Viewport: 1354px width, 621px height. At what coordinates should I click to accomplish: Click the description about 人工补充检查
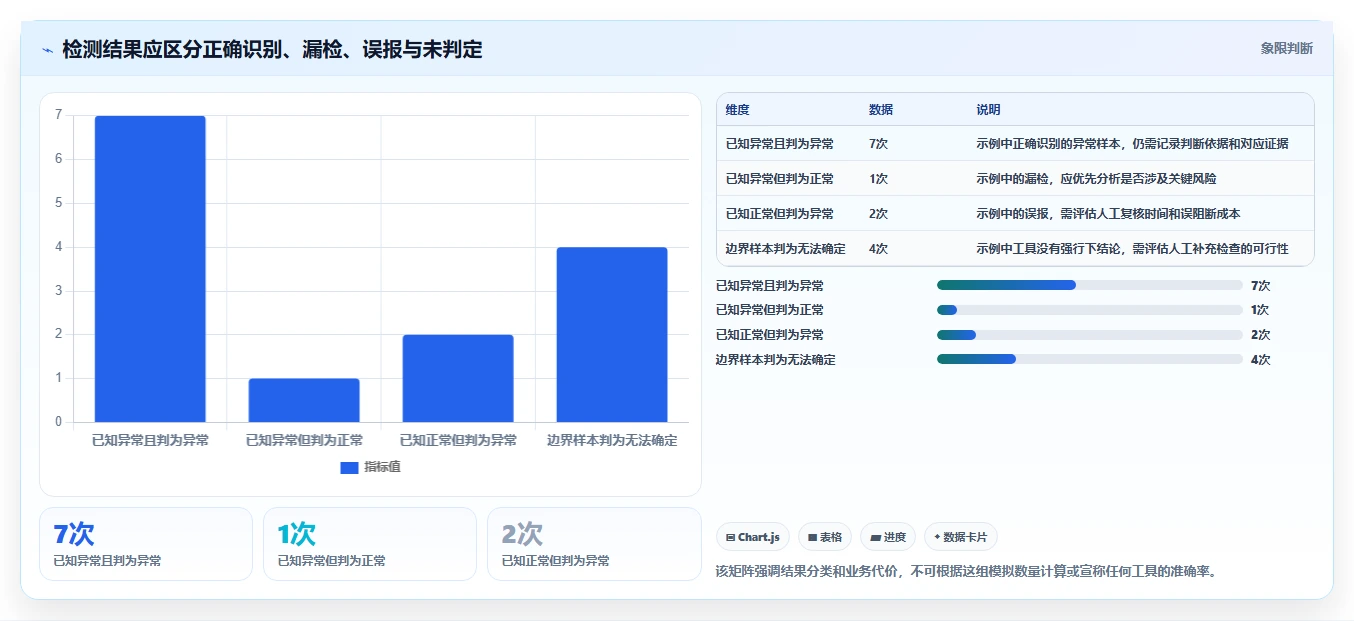point(1132,249)
